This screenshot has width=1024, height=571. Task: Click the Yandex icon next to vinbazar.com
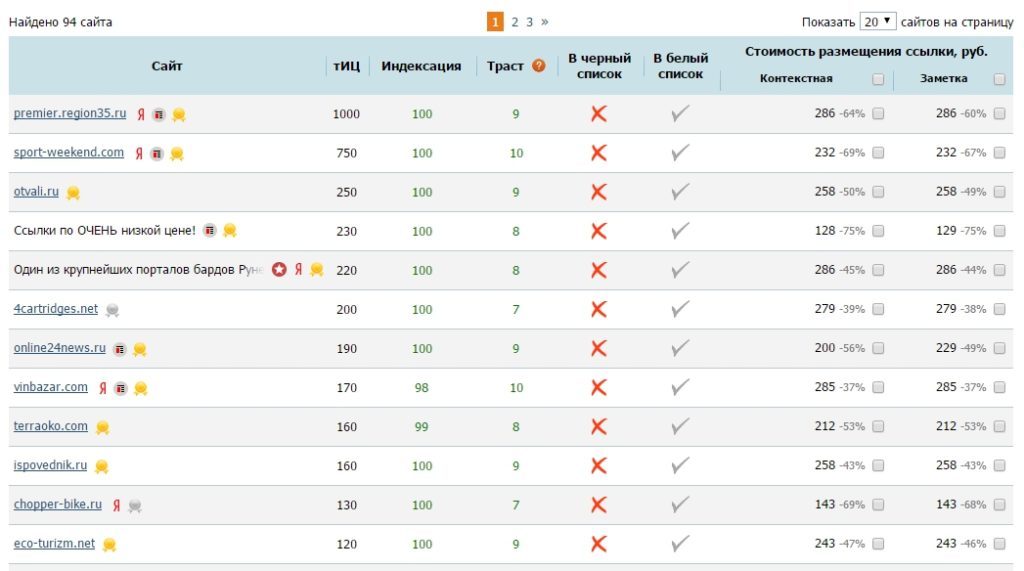[x=103, y=388]
